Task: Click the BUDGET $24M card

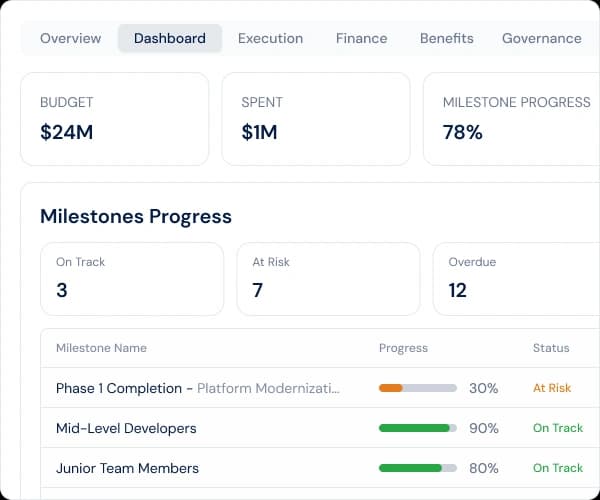Action: [x=115, y=119]
